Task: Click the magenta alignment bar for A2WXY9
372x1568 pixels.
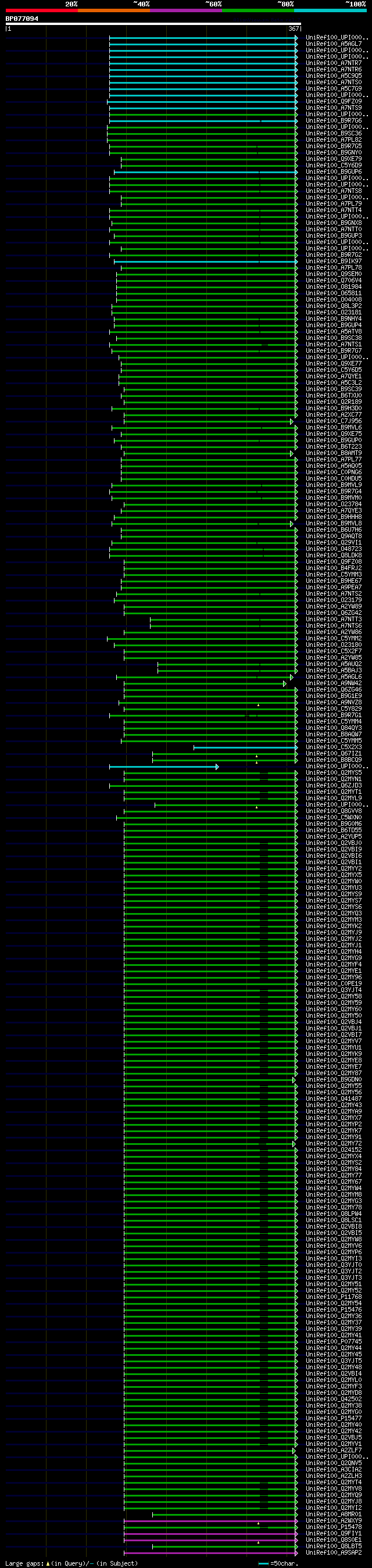Action: [210, 1521]
